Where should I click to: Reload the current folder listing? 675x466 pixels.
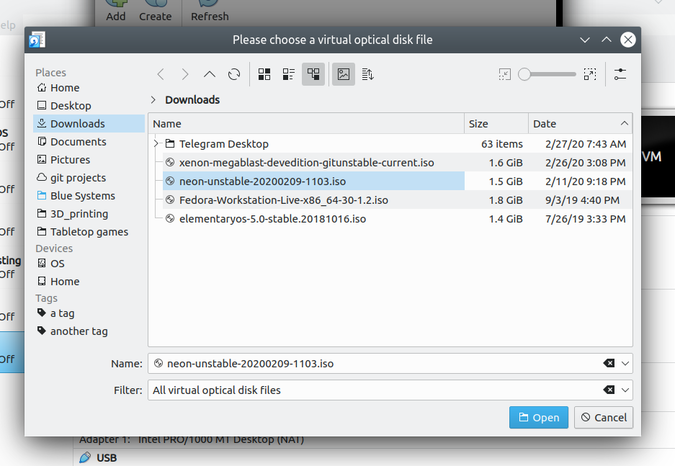coord(234,74)
